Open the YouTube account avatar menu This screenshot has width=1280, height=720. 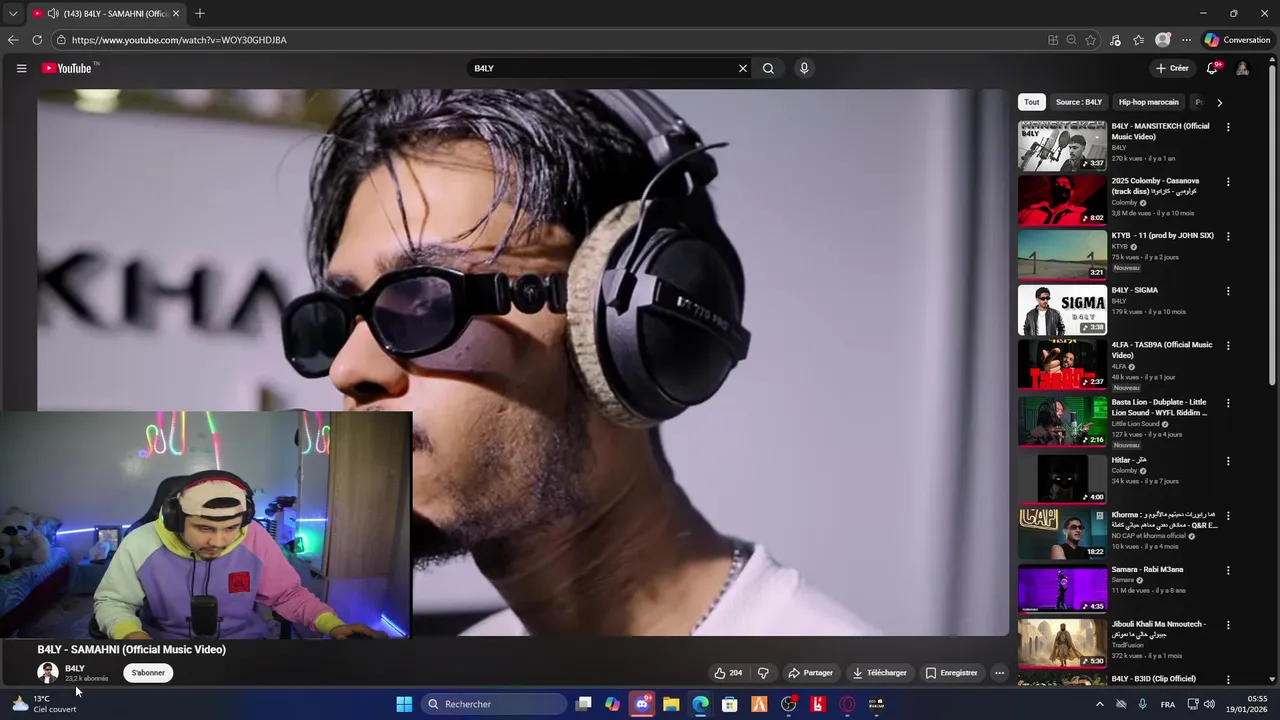(x=1242, y=68)
